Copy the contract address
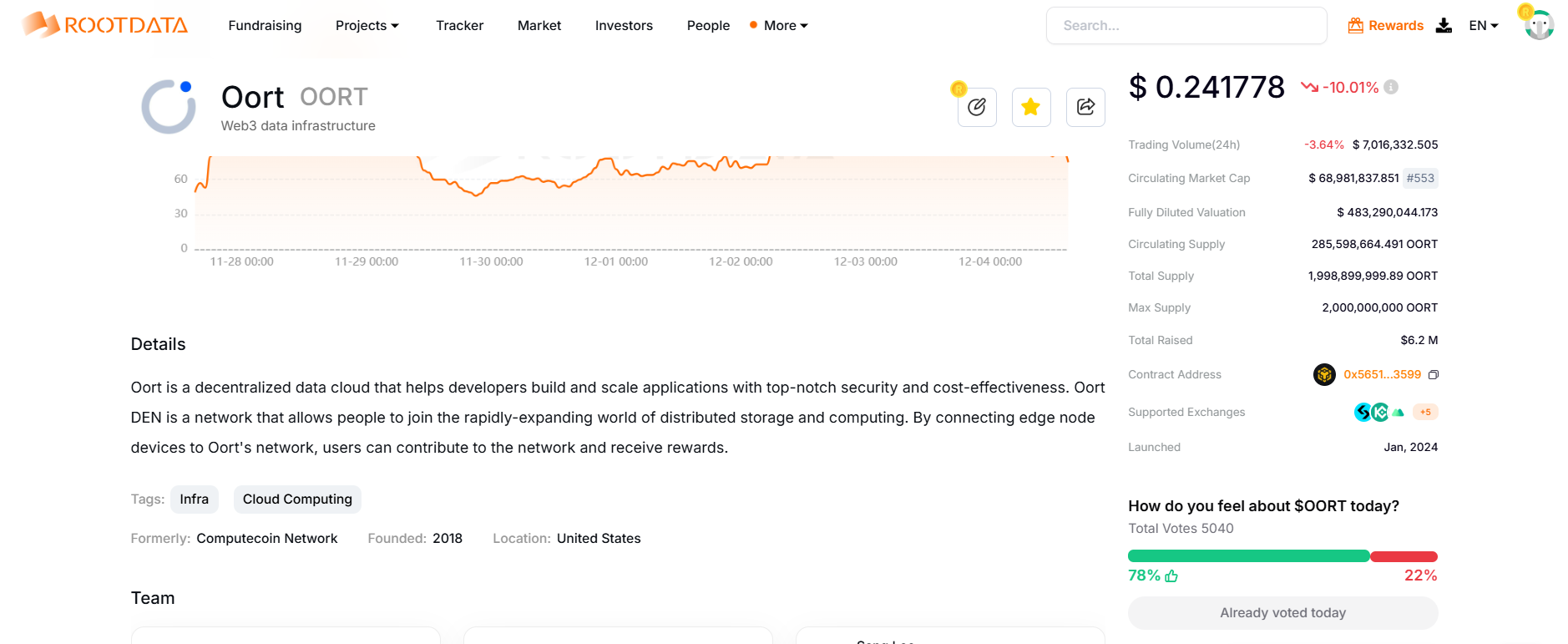This screenshot has width=1568, height=644. (1434, 375)
